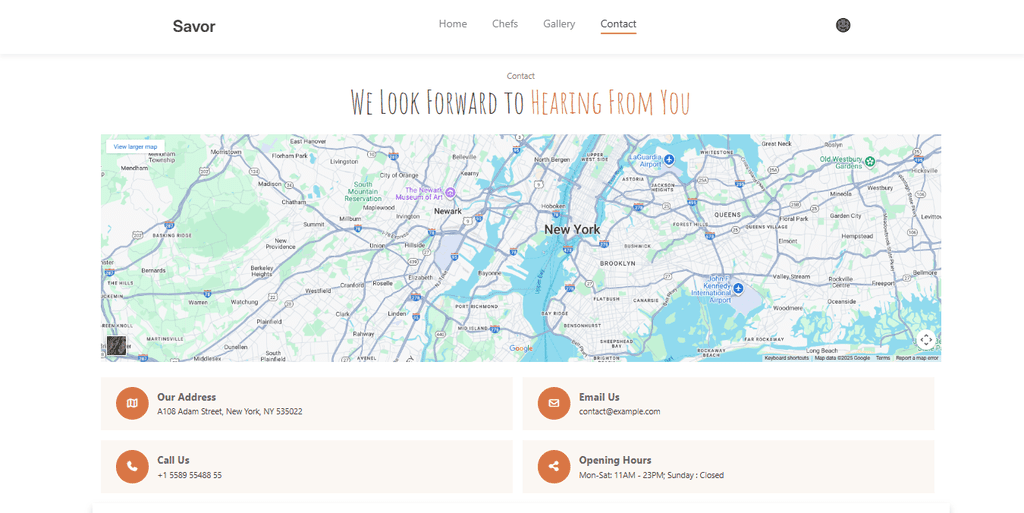This screenshot has height=513, width=1024.
Task: Click the Newark city label
Action: 448,211
